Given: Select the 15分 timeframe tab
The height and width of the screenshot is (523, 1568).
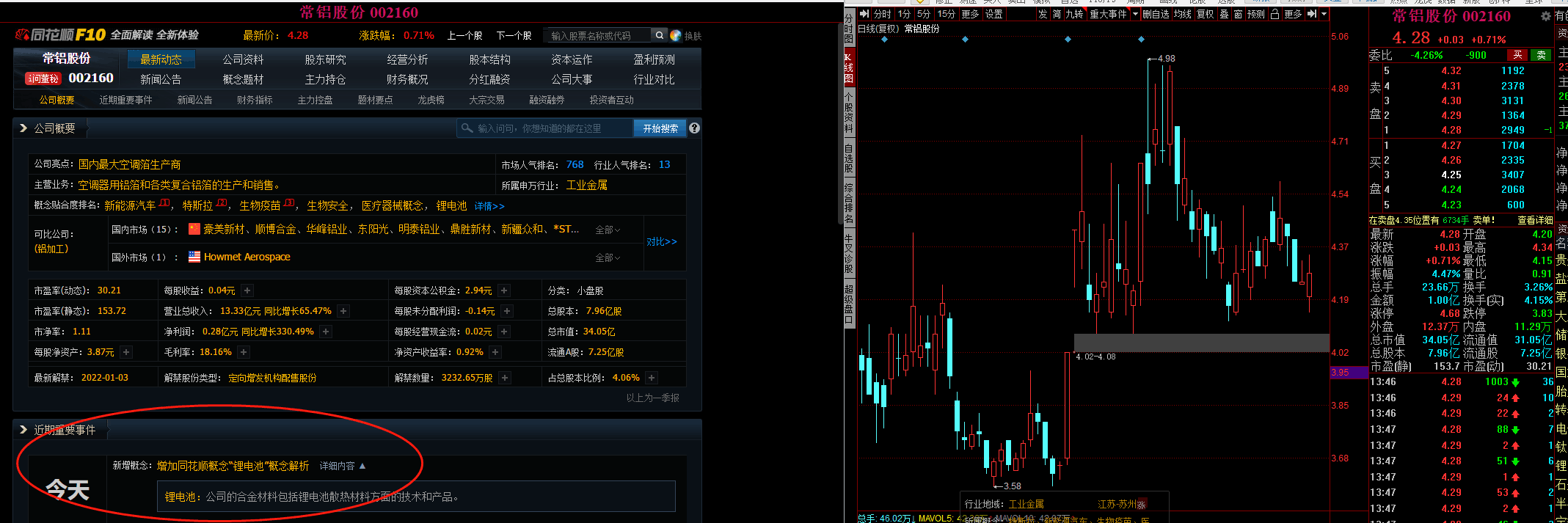Looking at the screenshot, I should click(x=947, y=14).
